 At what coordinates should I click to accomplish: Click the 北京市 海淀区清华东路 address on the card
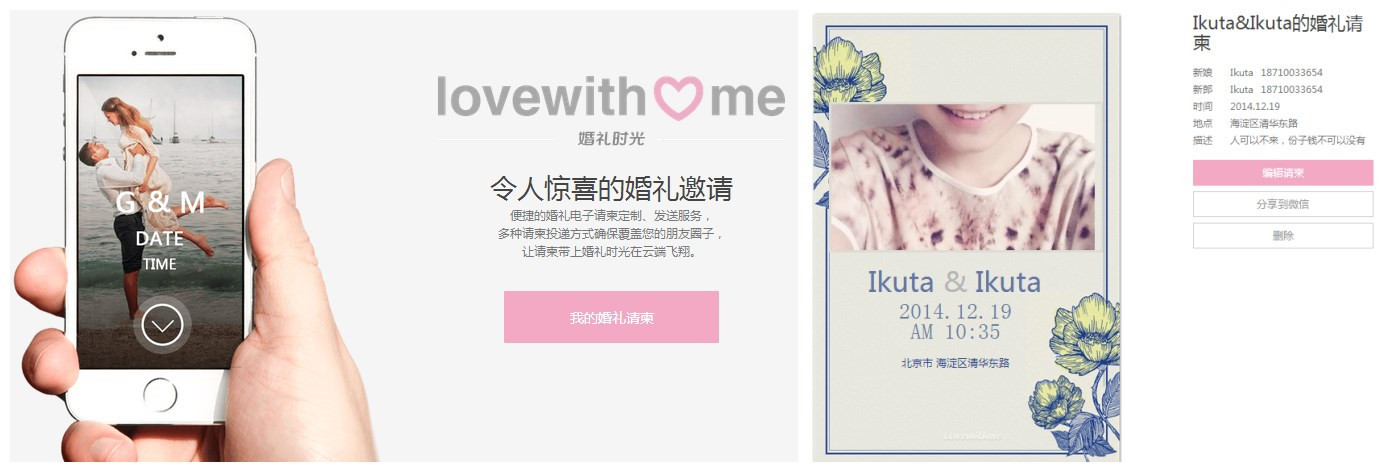tap(955, 363)
